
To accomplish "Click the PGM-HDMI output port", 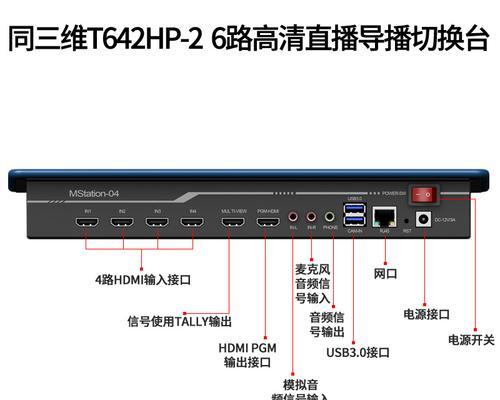I will point(268,222).
